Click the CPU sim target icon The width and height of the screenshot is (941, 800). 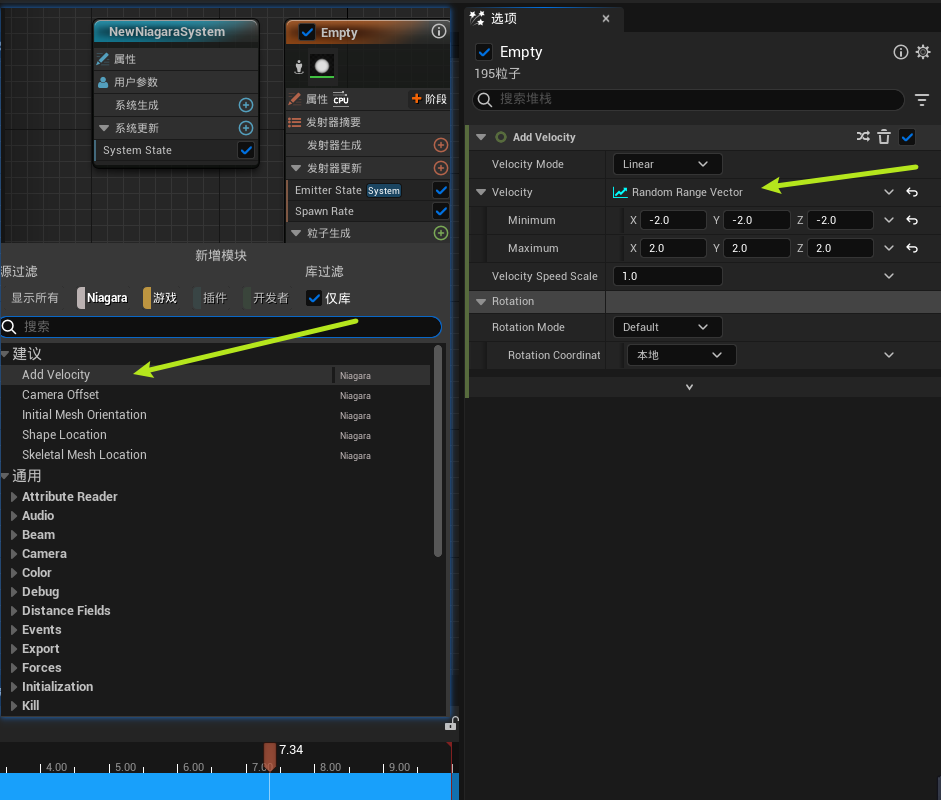click(x=341, y=100)
